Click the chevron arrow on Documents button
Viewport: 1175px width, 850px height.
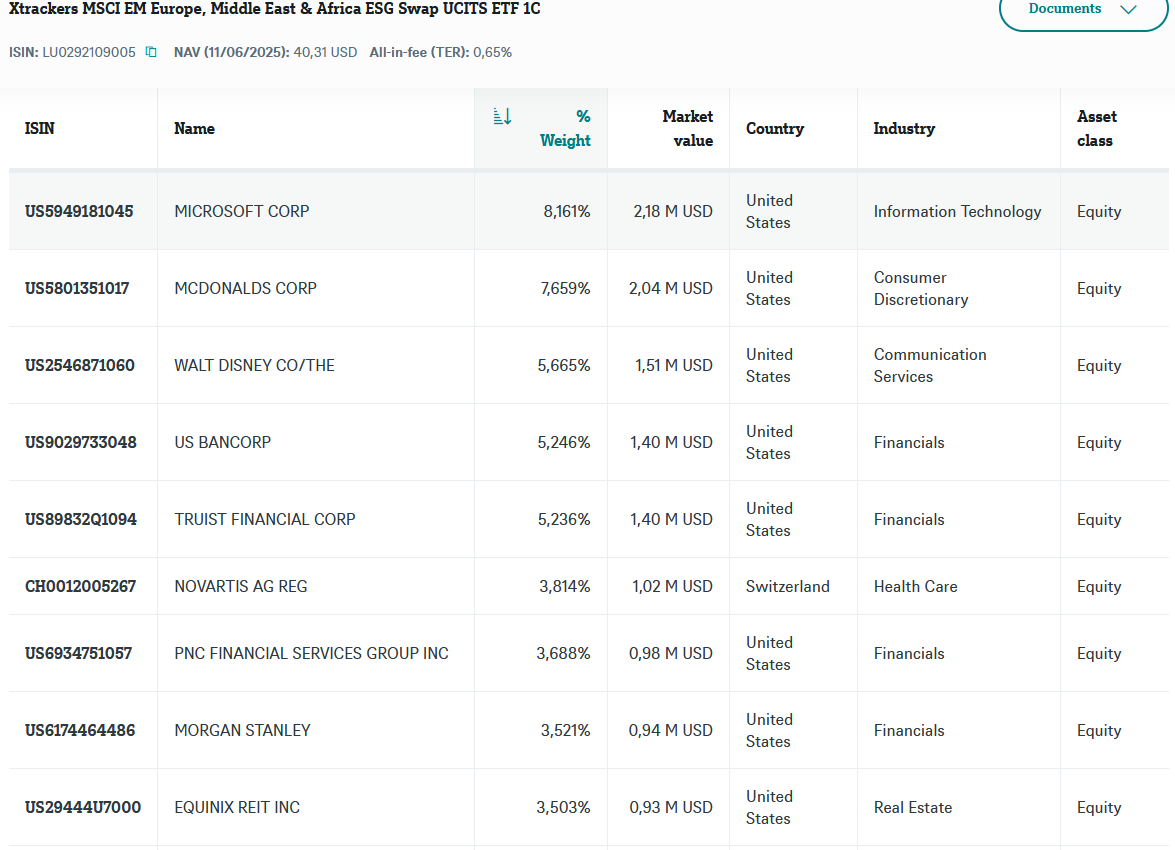click(x=1129, y=9)
